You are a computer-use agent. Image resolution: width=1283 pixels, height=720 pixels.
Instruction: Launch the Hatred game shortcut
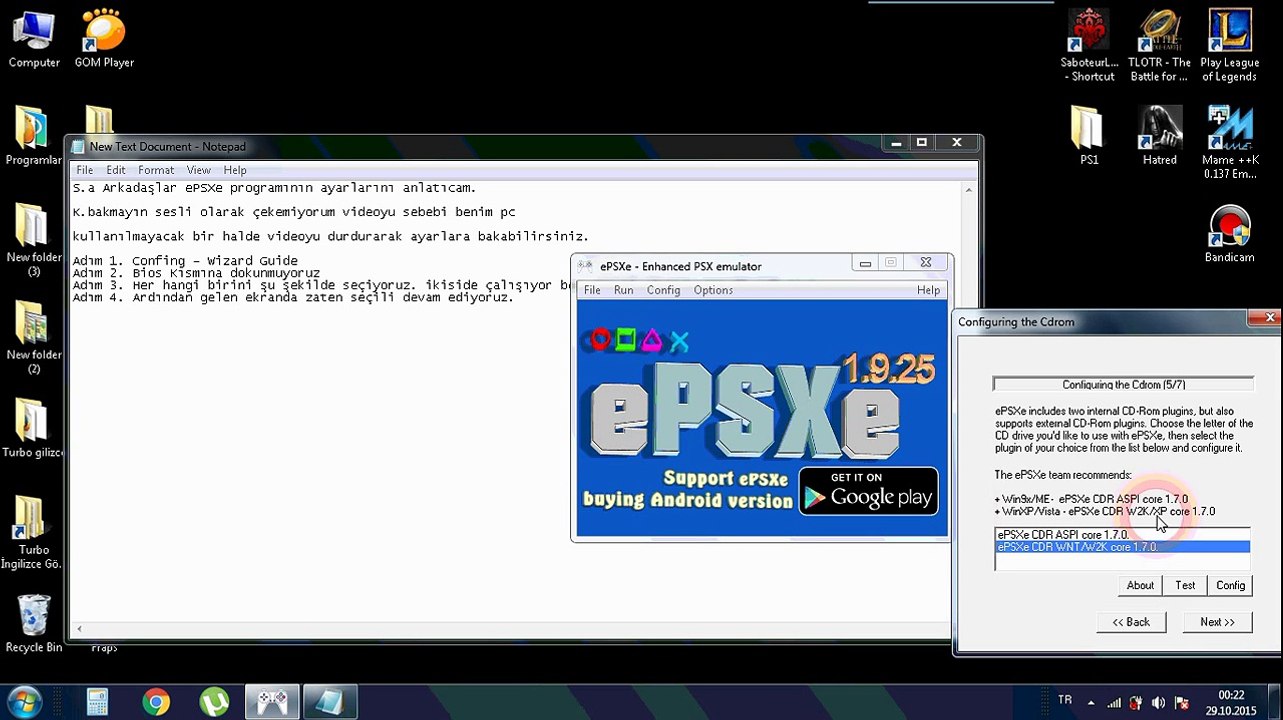coord(1159,136)
